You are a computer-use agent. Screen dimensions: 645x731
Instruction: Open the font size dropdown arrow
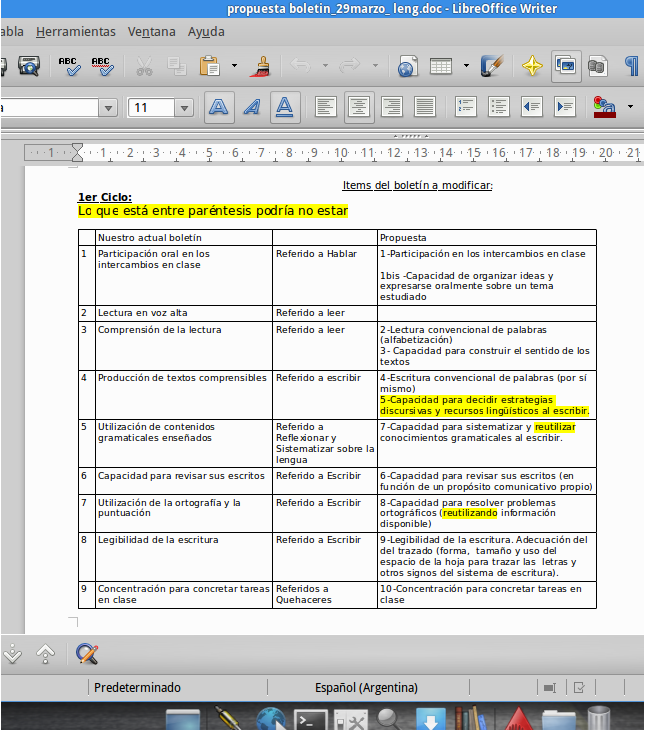click(185, 108)
